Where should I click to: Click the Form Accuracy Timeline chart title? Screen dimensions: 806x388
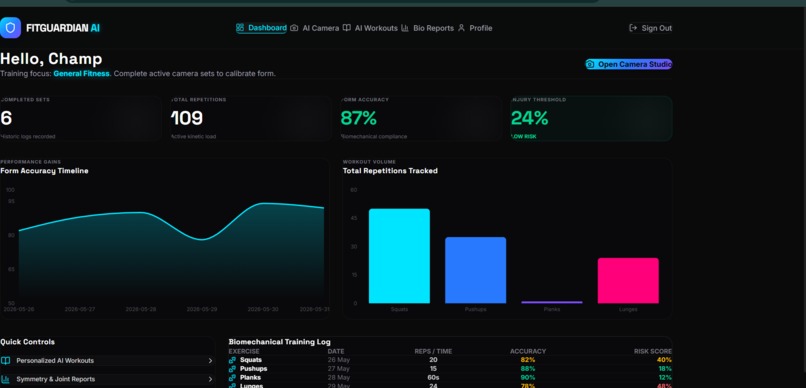[x=44, y=171]
